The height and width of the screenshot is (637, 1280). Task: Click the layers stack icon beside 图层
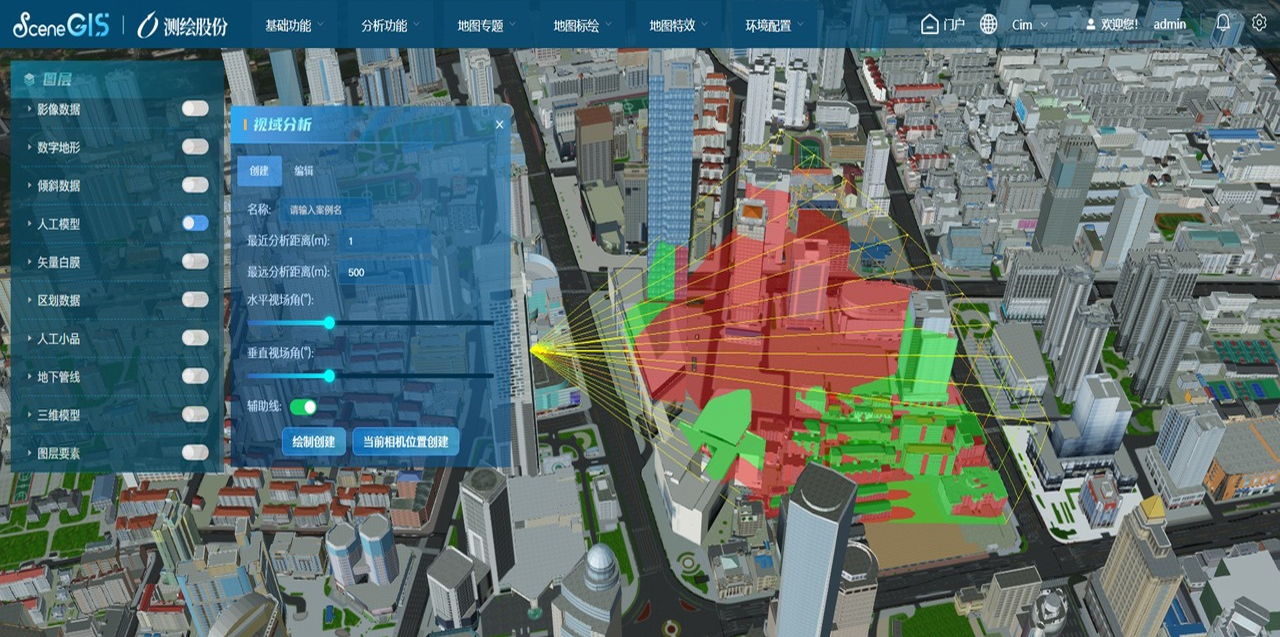29,79
